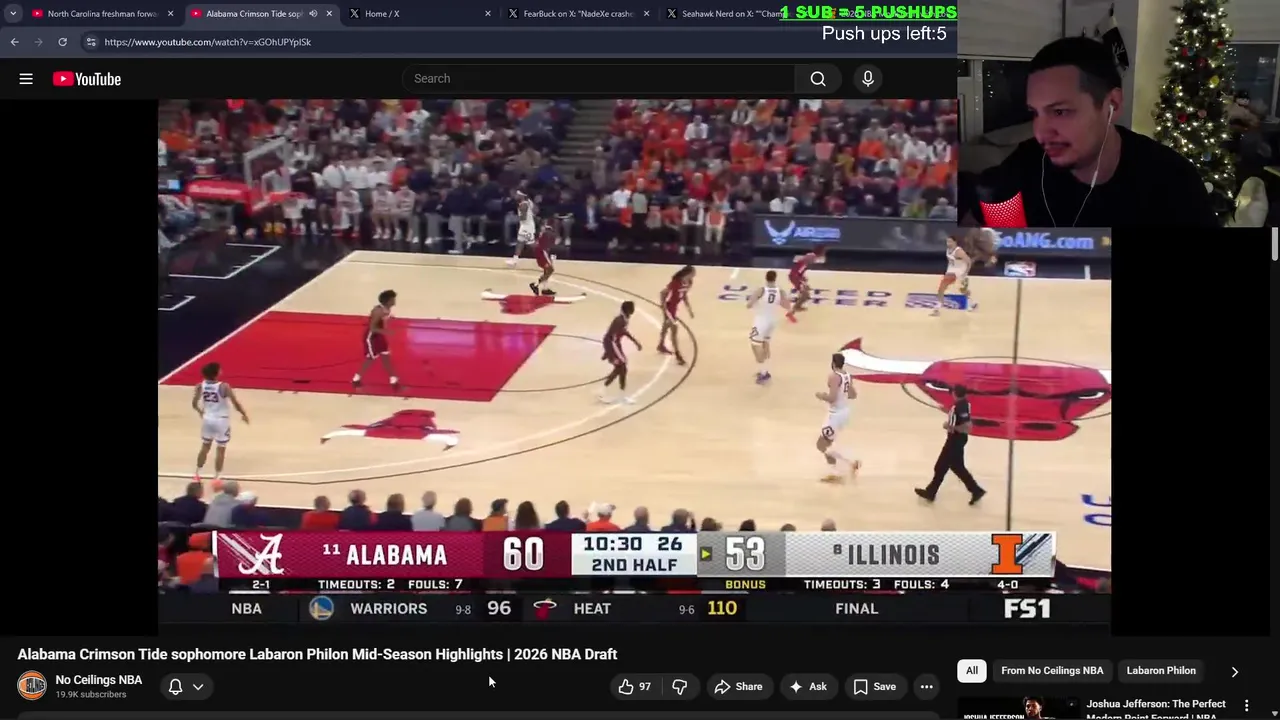This screenshot has height=720, width=1280.
Task: Open site information icon in address bar
Action: 91,42
